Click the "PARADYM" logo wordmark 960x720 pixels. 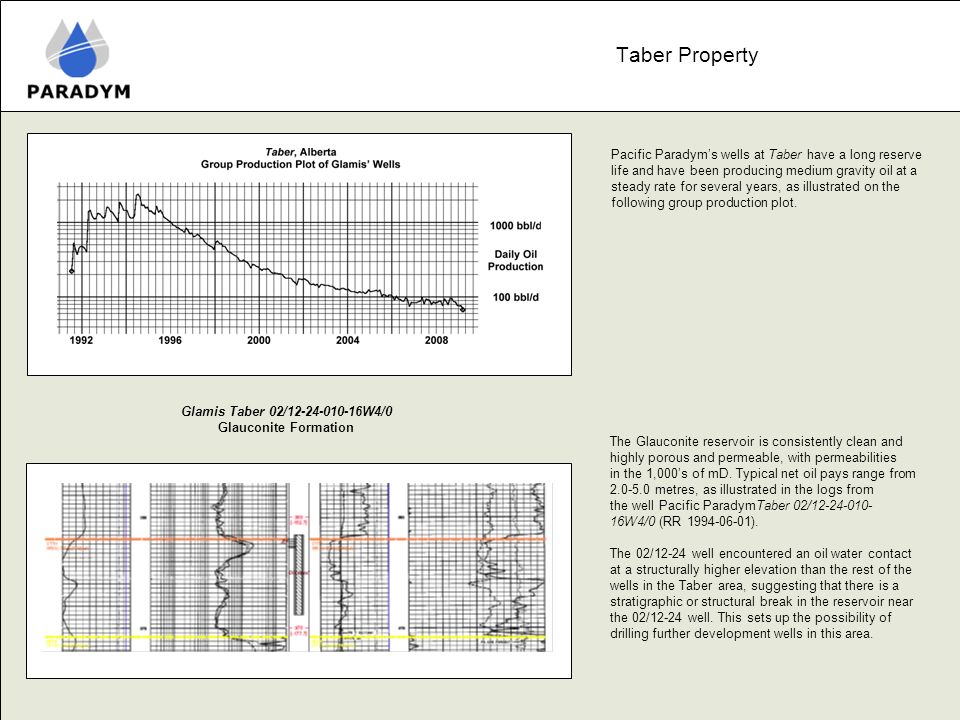[78, 91]
